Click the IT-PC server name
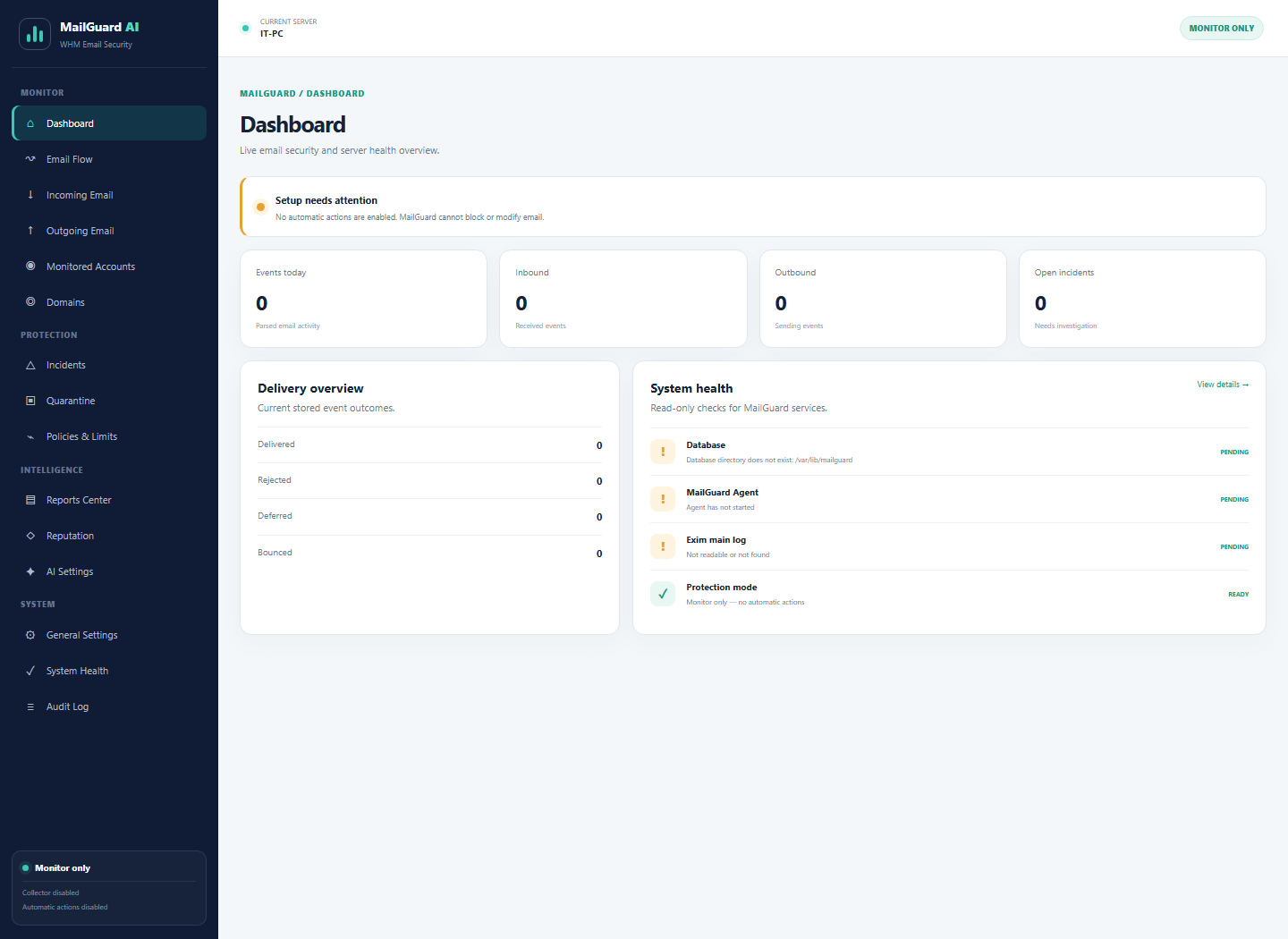Screen dimensions: 1288x939 (272, 34)
